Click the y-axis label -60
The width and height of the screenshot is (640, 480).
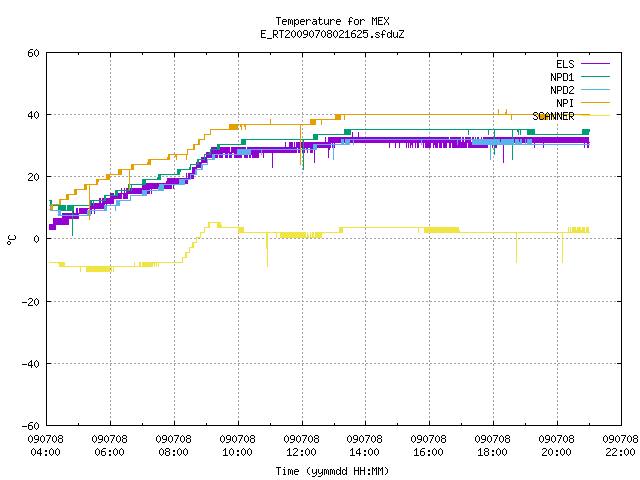point(31,426)
